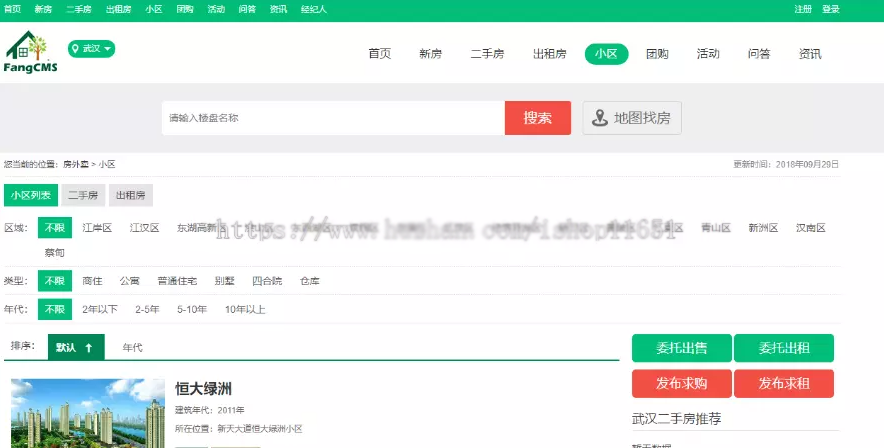Filter type by 公寓
Image resolution: width=884 pixels, height=448 pixels.
click(x=129, y=281)
